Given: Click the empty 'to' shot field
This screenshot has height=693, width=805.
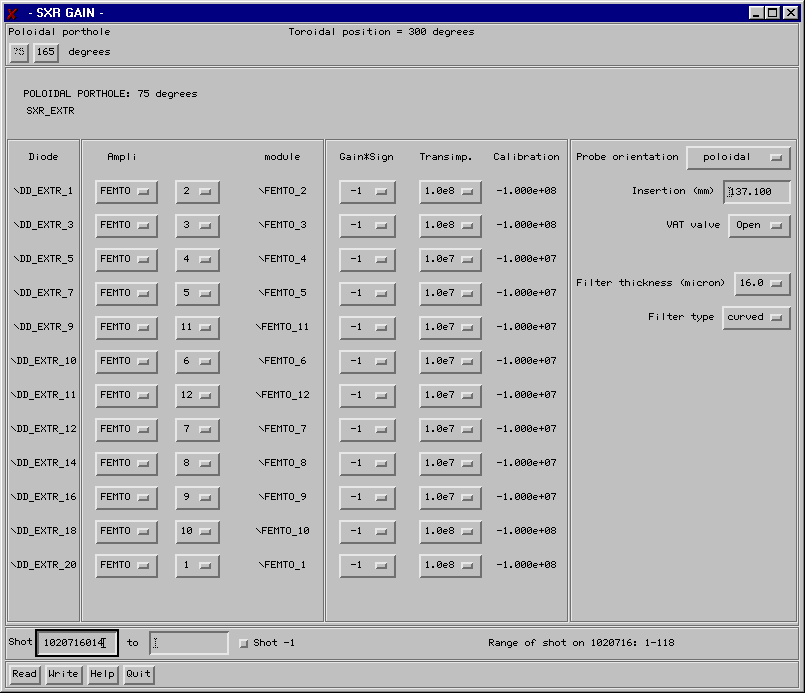Looking at the screenshot, I should 189,643.
